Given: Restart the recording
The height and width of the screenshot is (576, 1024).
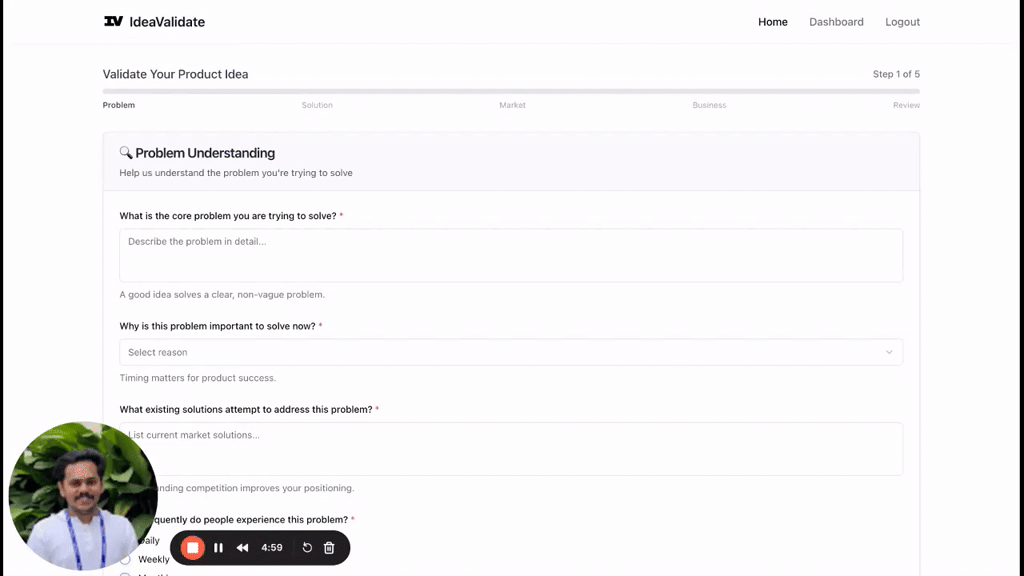Looking at the screenshot, I should click(307, 548).
